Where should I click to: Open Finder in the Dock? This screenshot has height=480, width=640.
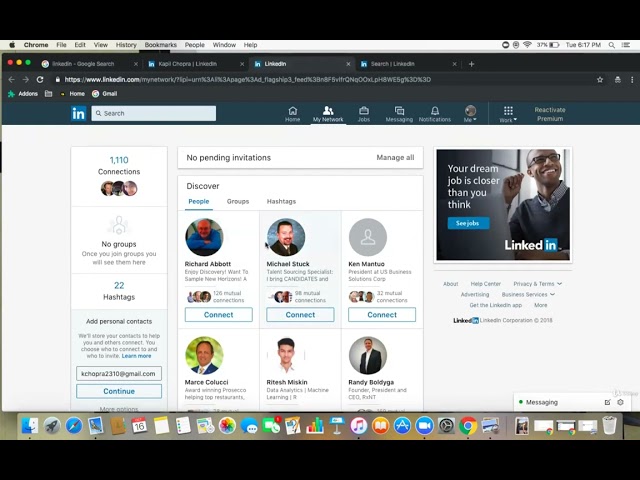pyautogui.click(x=30, y=426)
